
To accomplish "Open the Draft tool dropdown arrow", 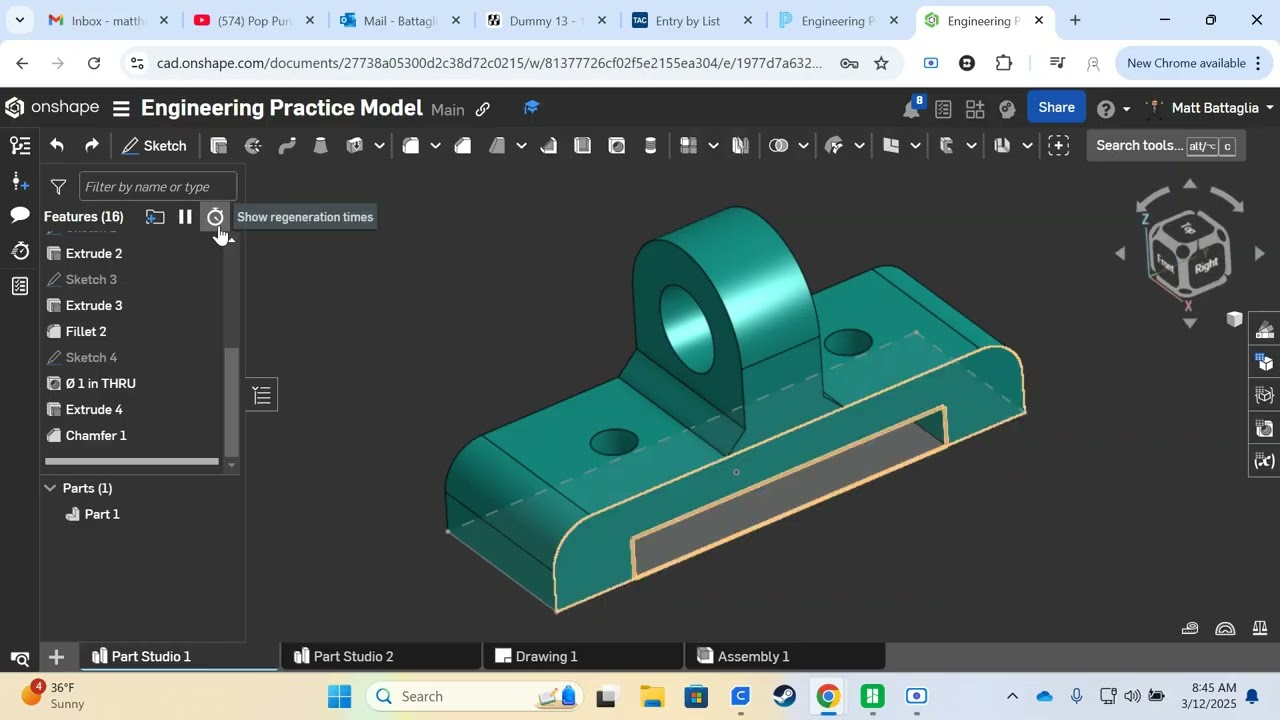I will 521,146.
